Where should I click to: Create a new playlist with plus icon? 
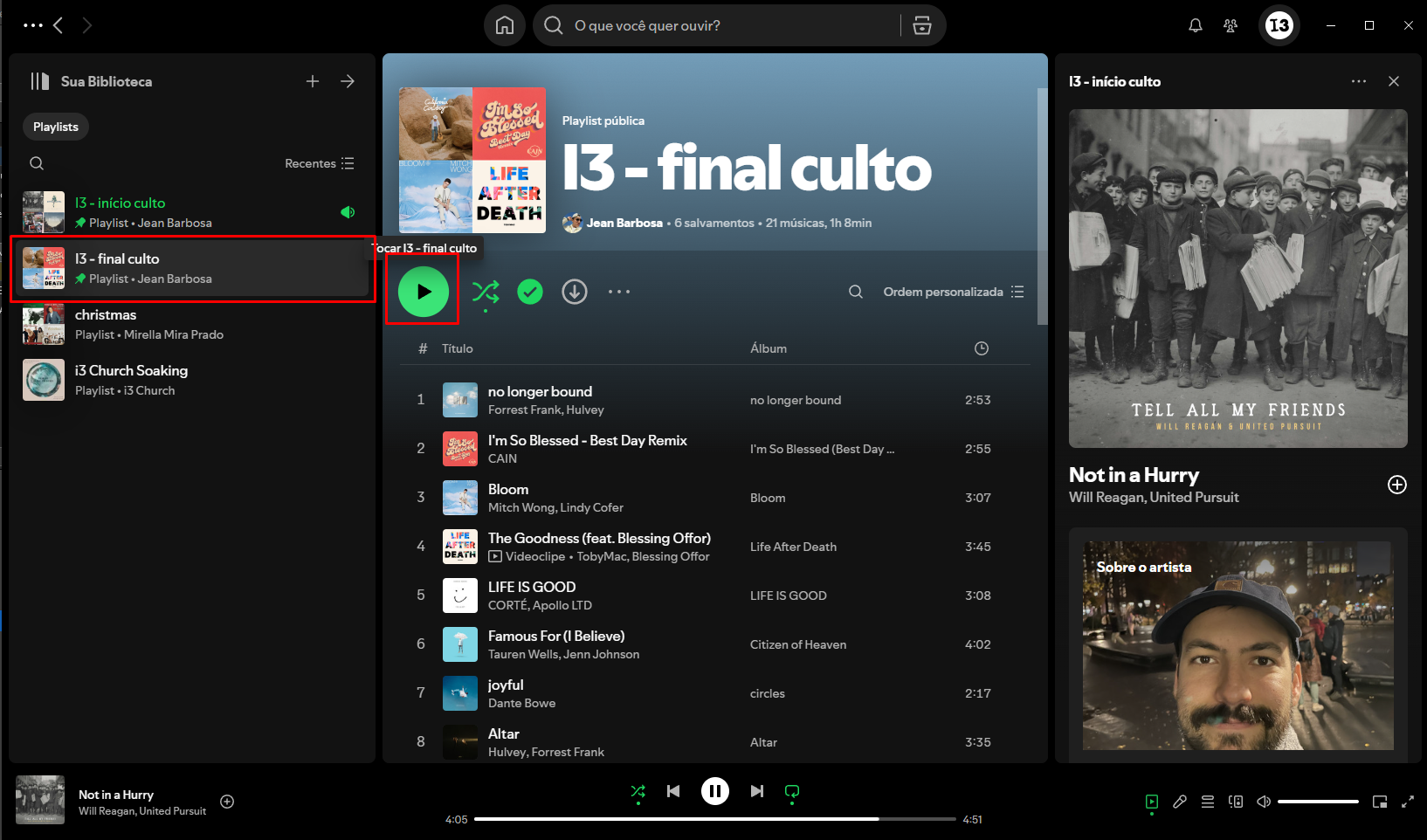[313, 81]
